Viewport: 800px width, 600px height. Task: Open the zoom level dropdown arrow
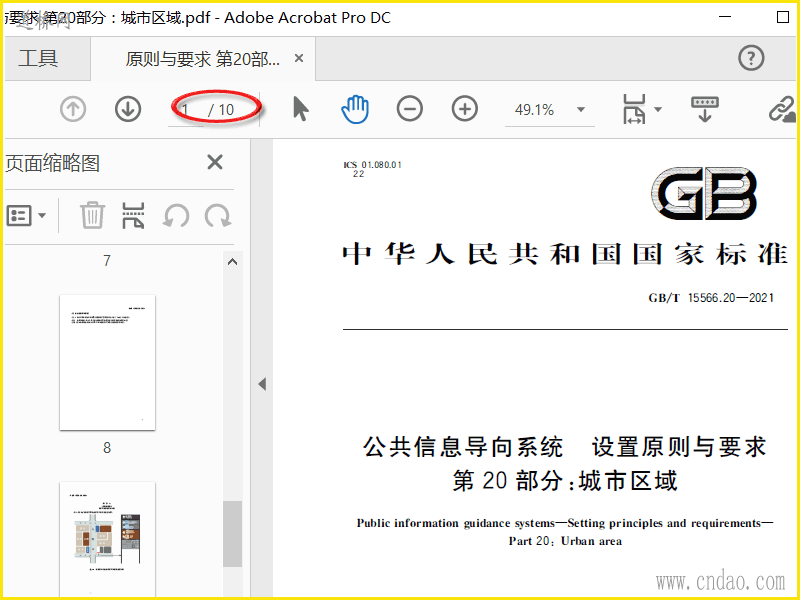[581, 109]
